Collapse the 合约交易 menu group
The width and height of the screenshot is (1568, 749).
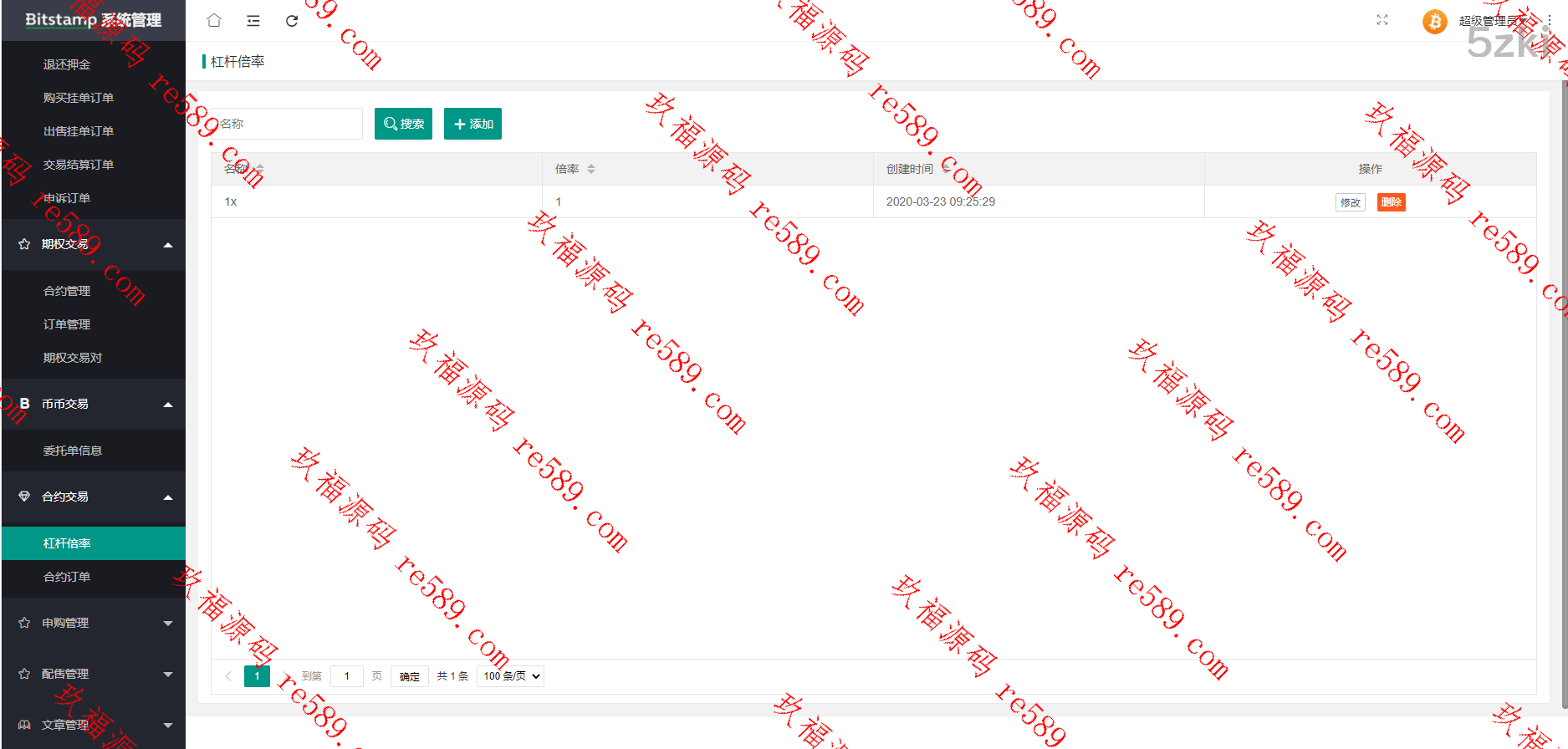point(168,497)
